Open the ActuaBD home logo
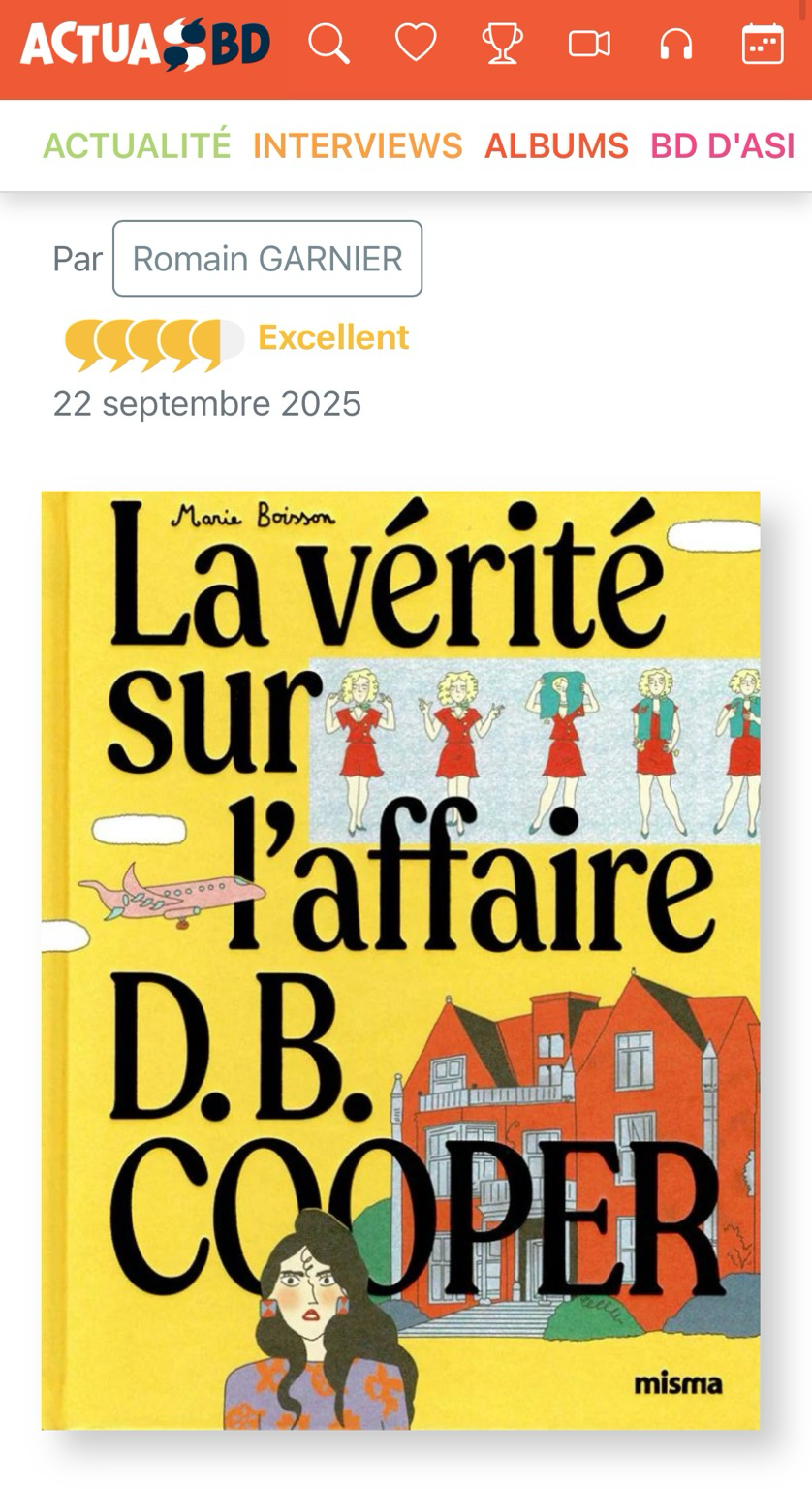The height and width of the screenshot is (1489, 812). click(x=145, y=44)
